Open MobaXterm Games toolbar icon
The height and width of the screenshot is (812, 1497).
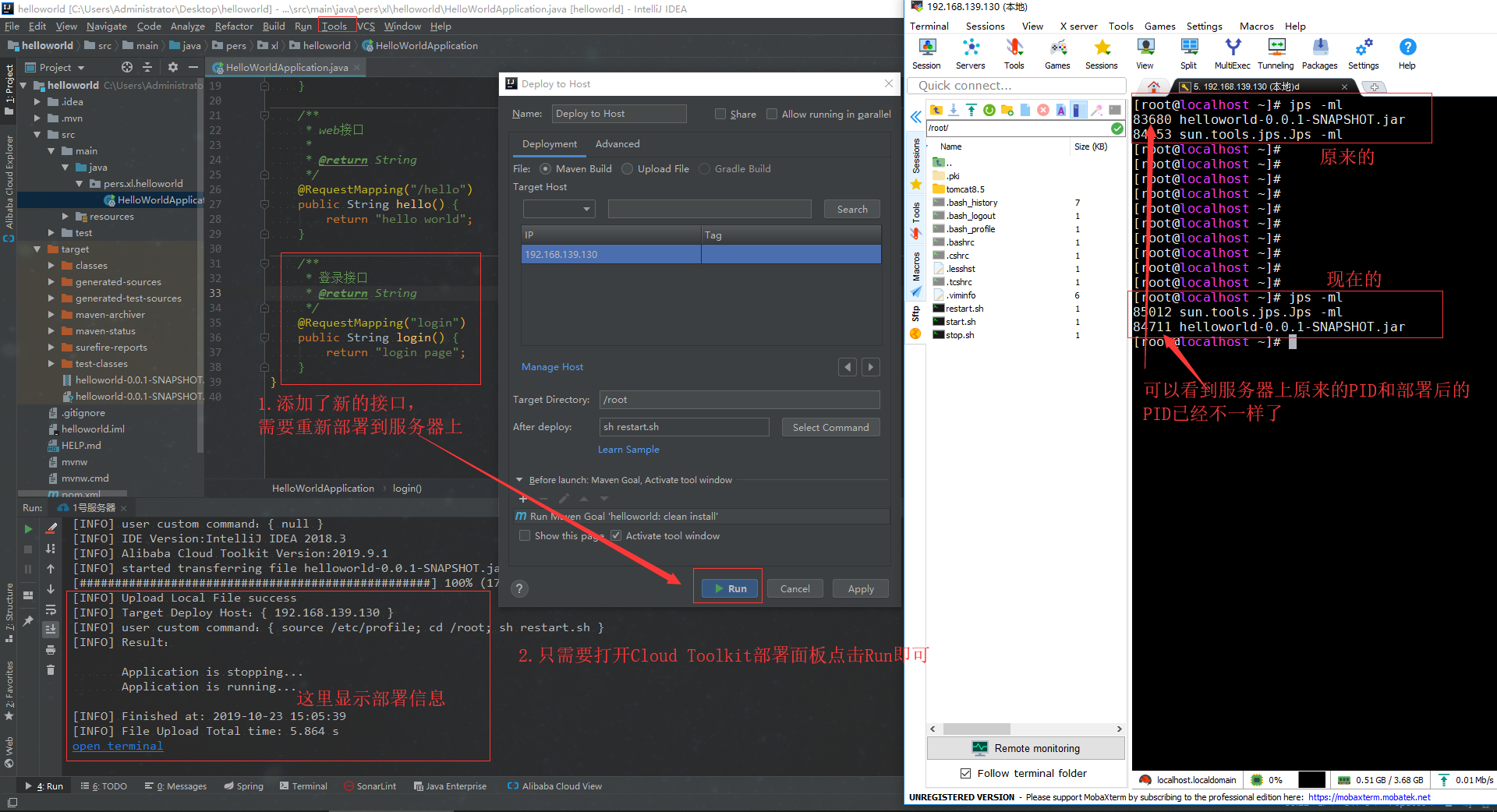click(x=1057, y=55)
